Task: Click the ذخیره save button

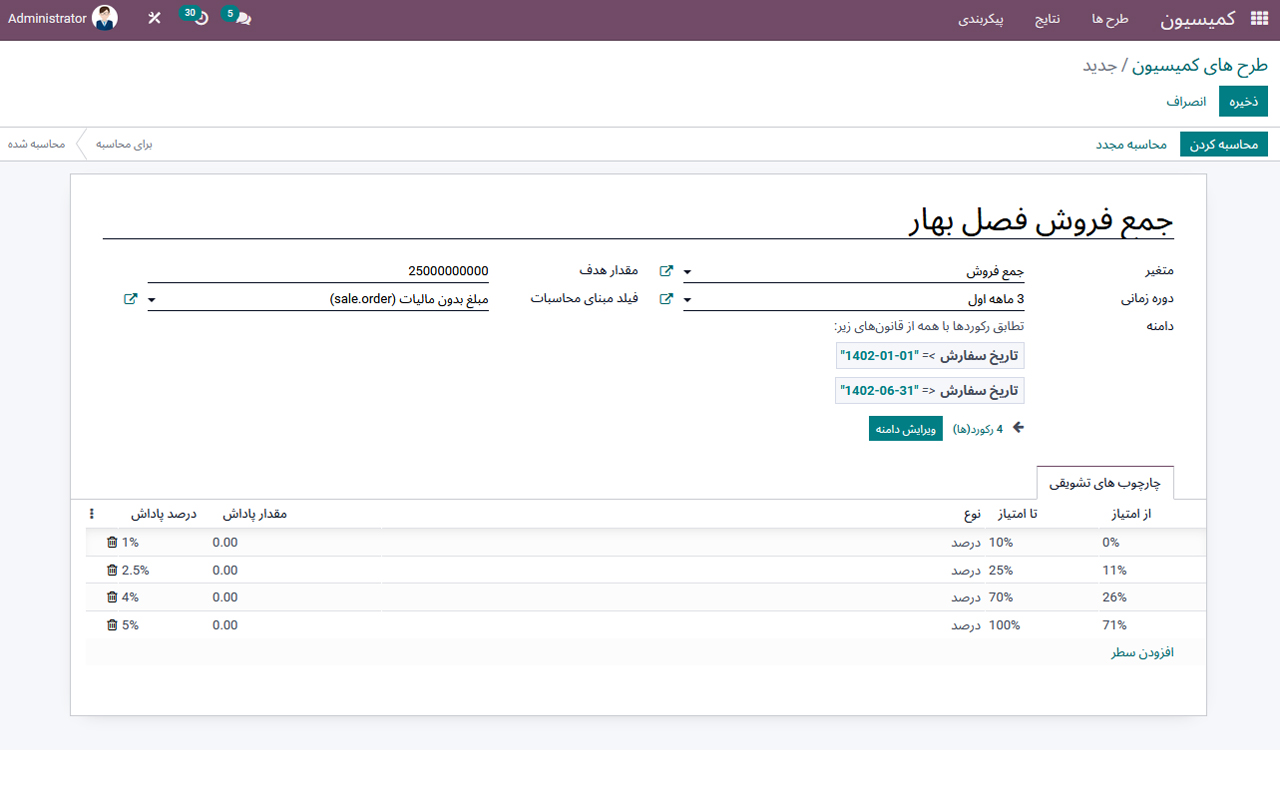Action: [x=1242, y=101]
